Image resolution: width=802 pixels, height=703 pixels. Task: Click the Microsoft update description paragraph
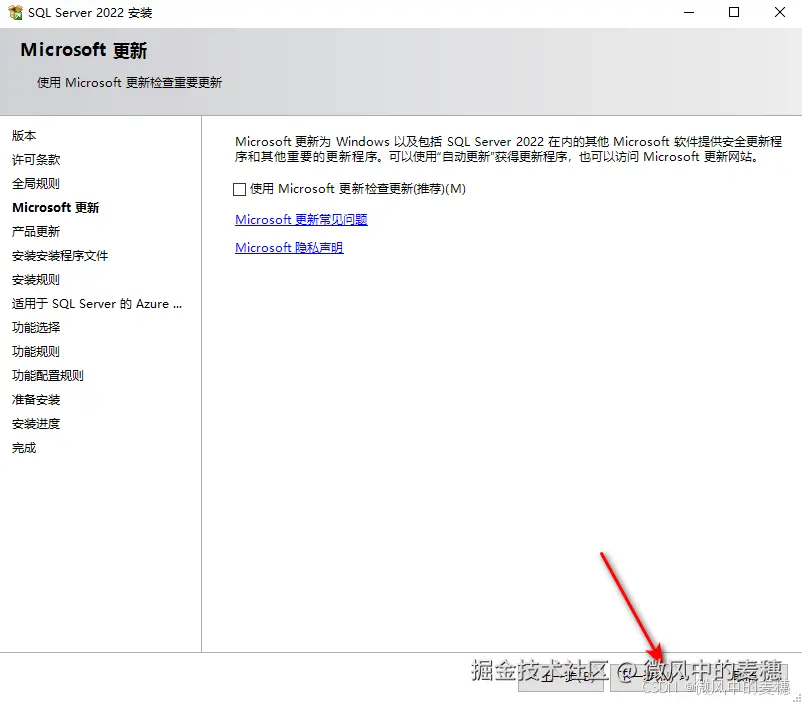508,149
